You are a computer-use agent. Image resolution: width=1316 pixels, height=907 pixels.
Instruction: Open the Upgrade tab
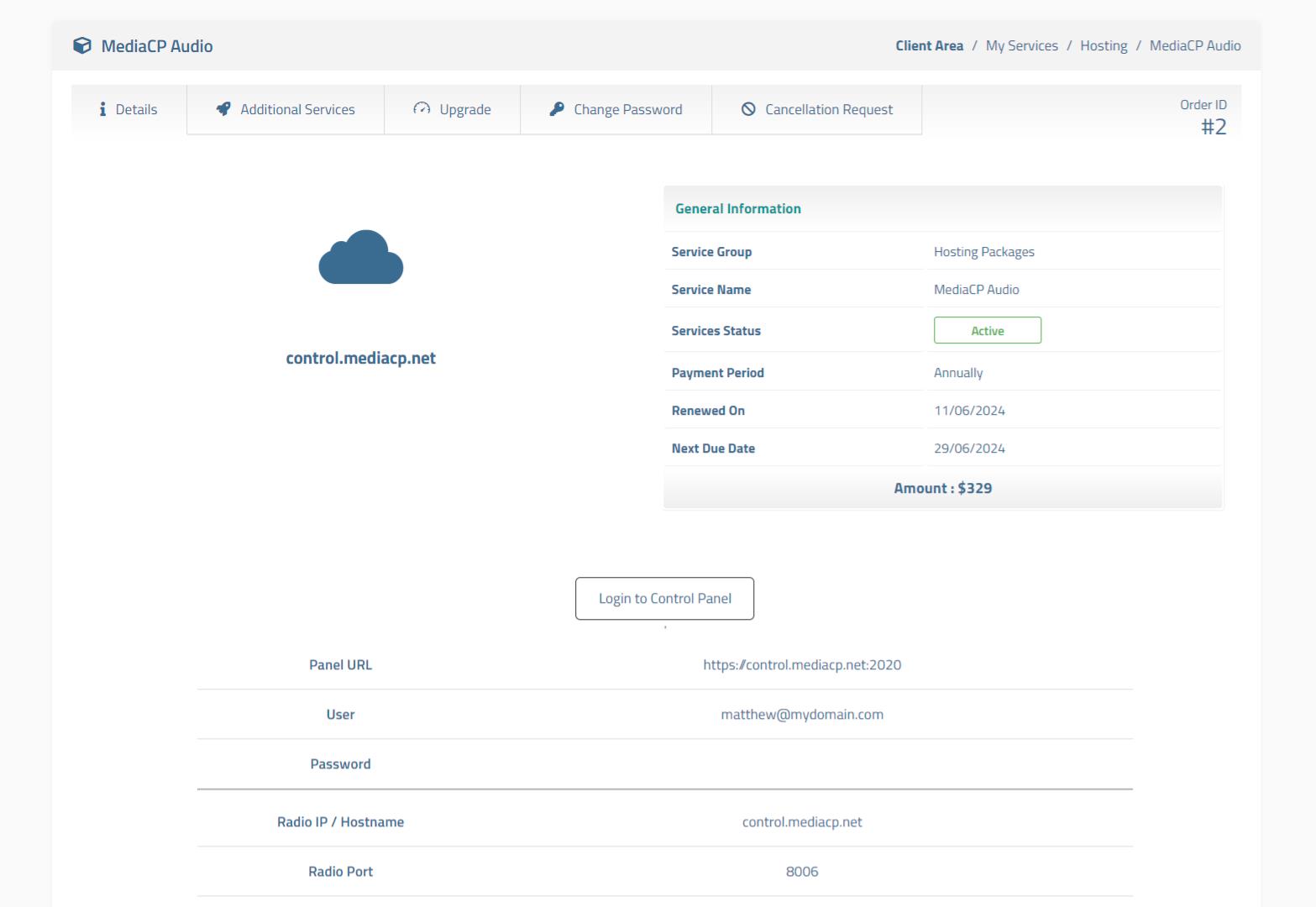[x=453, y=109]
